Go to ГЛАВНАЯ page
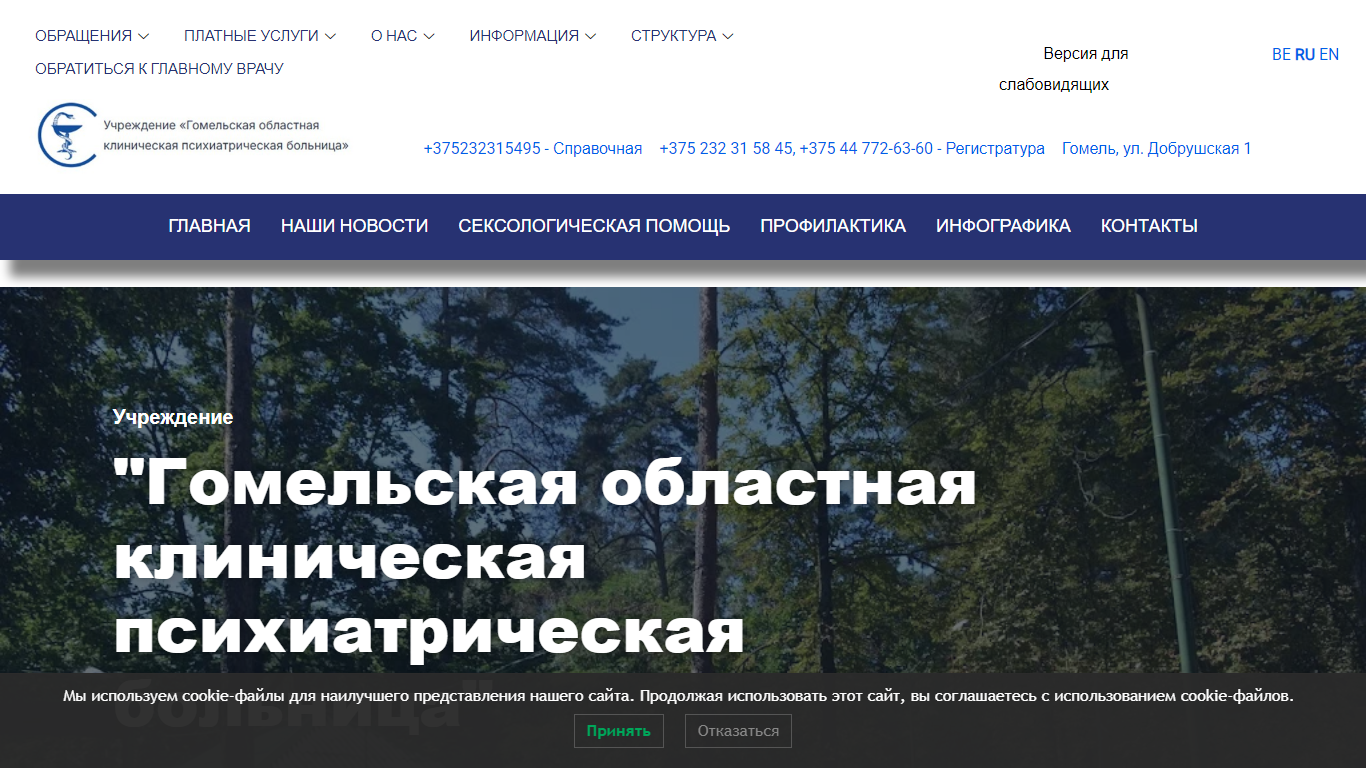 coord(210,226)
